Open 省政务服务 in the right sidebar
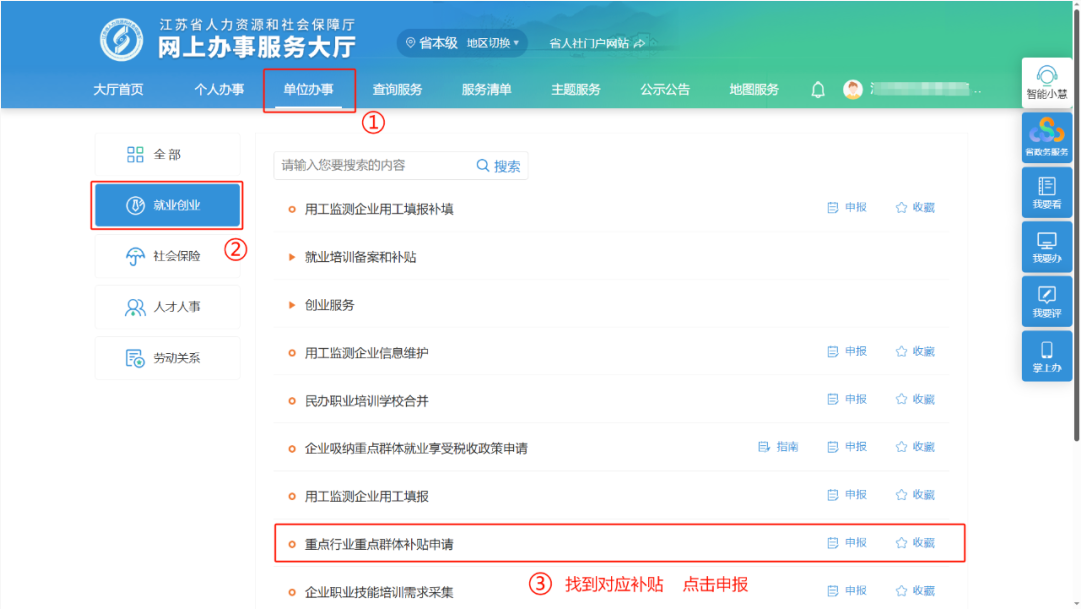The height and width of the screenshot is (609, 1081). 1047,137
